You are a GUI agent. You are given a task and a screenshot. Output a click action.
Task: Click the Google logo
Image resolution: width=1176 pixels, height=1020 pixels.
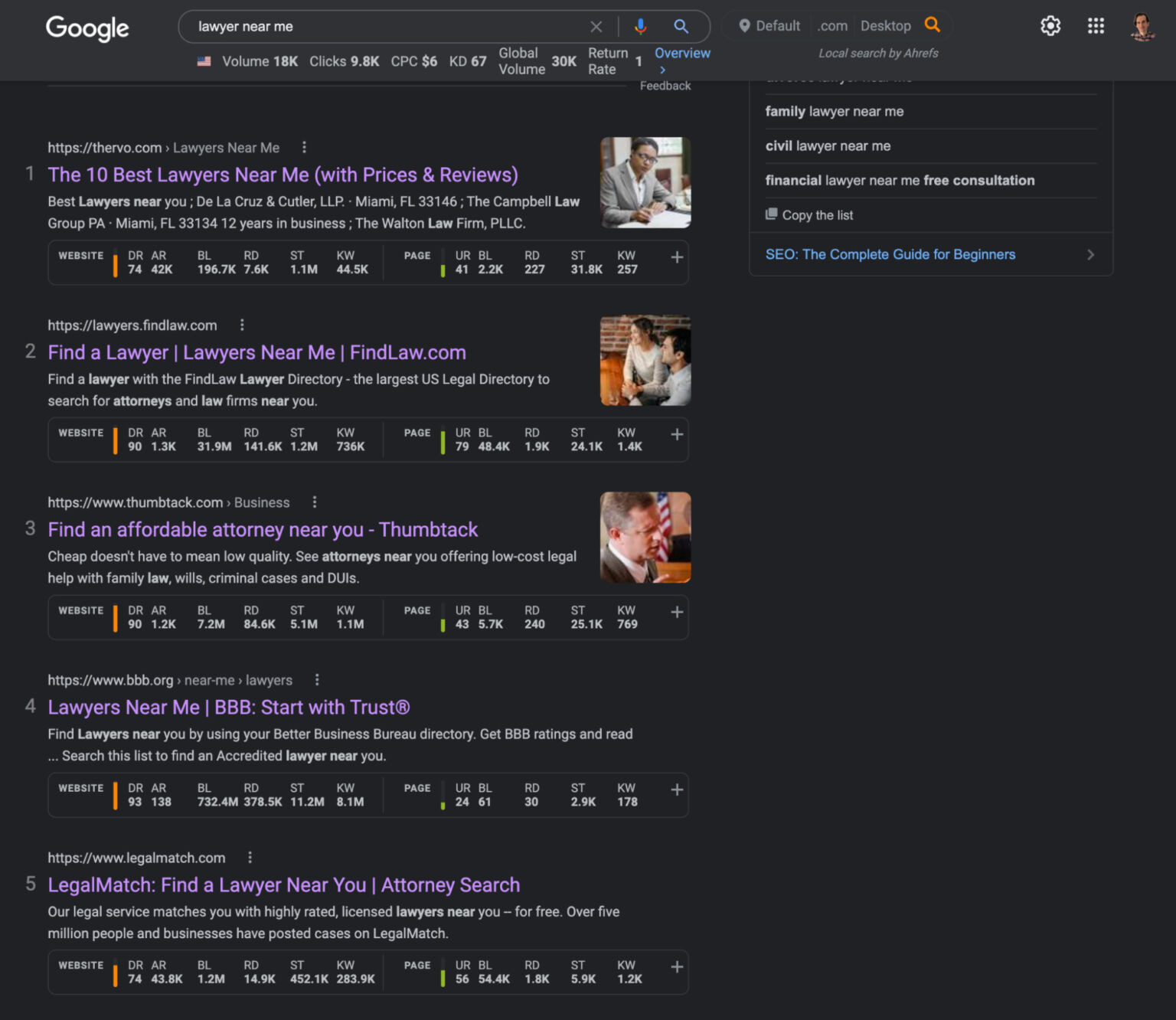87,28
